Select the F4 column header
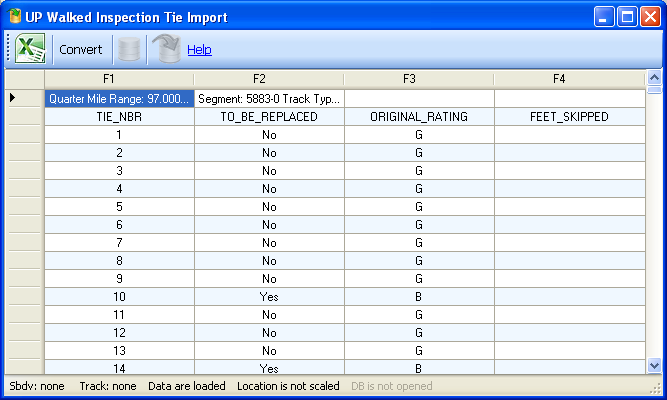Image resolution: width=667 pixels, height=400 pixels. [x=568, y=78]
